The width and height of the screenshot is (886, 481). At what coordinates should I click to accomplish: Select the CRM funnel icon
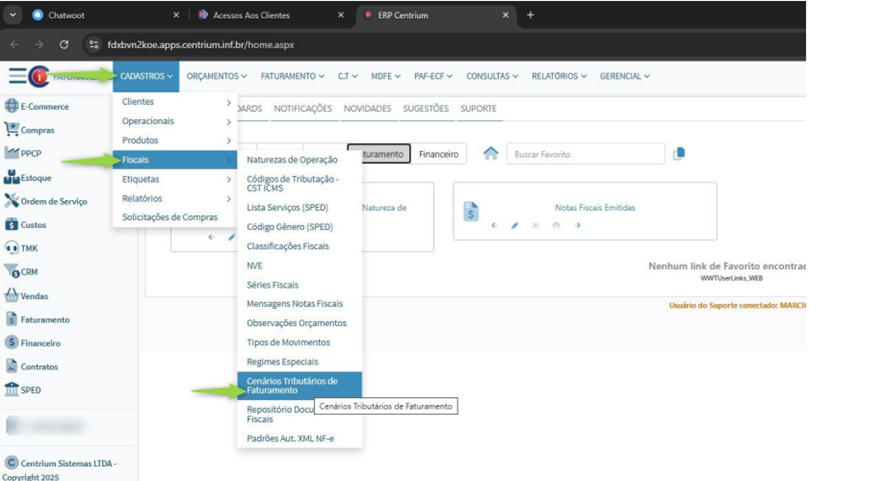(12, 272)
